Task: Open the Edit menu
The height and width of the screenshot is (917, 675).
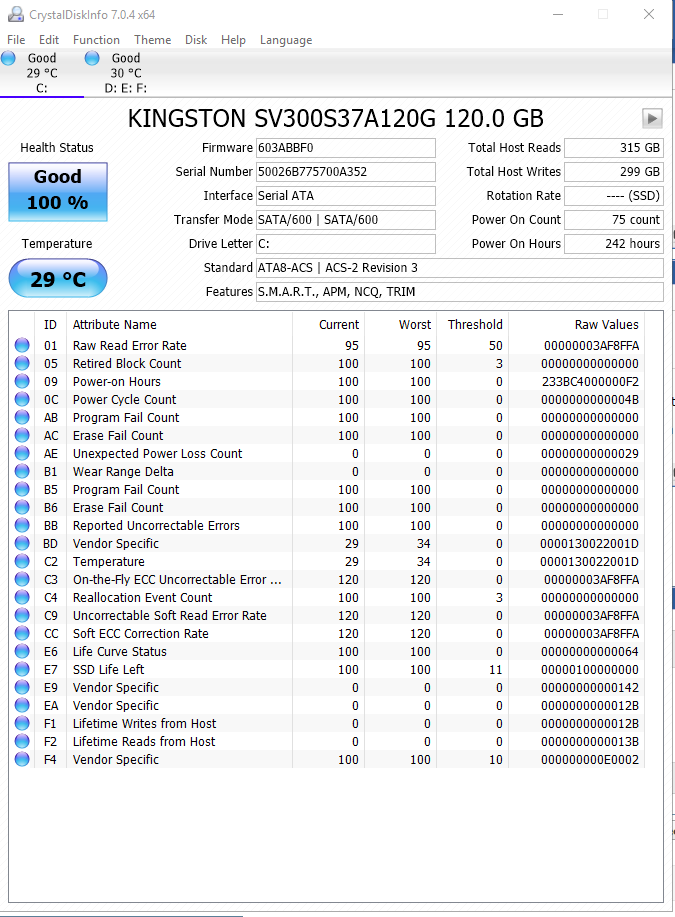Action: 49,40
